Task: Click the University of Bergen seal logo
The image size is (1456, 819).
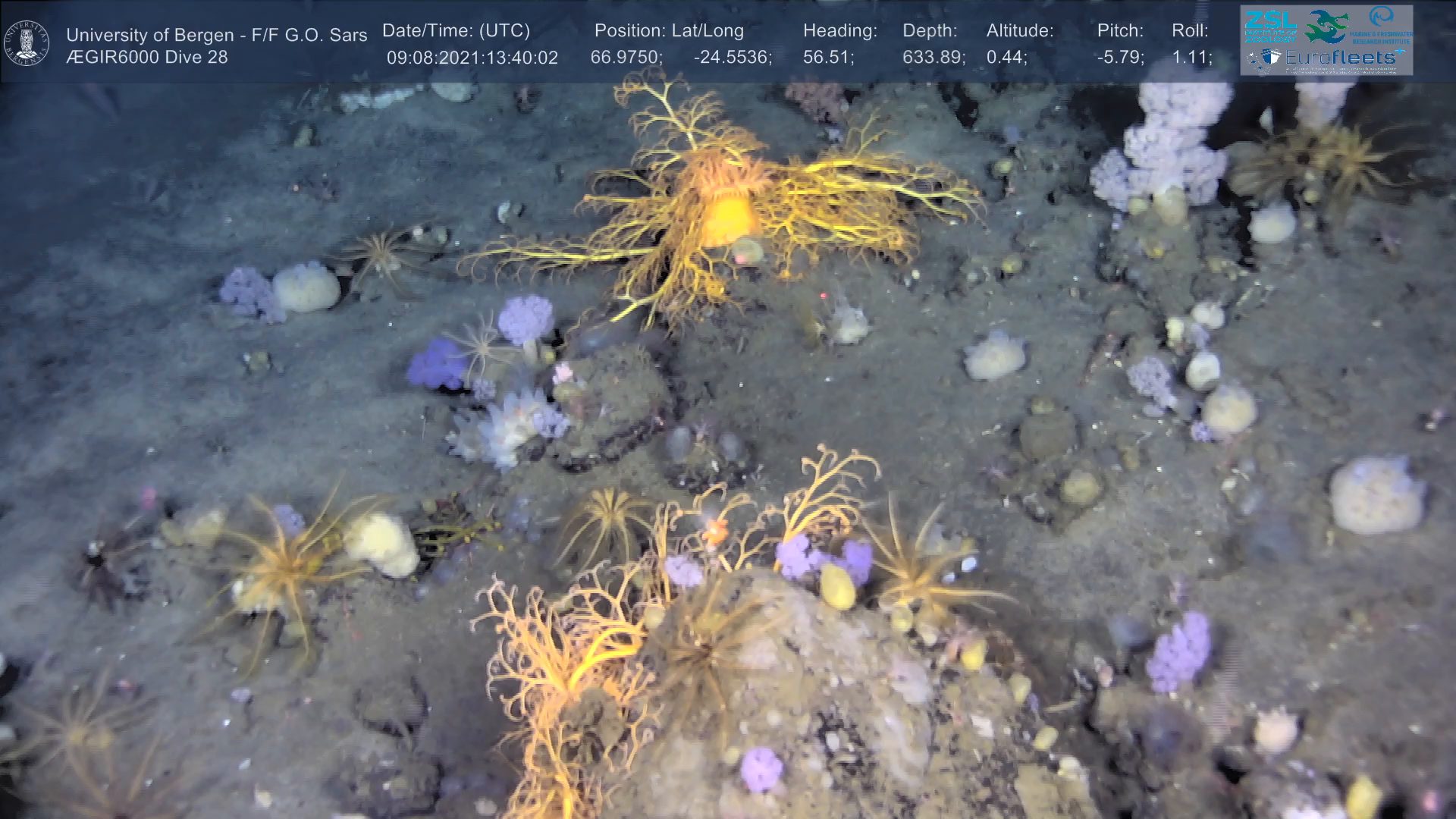Action: pos(27,42)
